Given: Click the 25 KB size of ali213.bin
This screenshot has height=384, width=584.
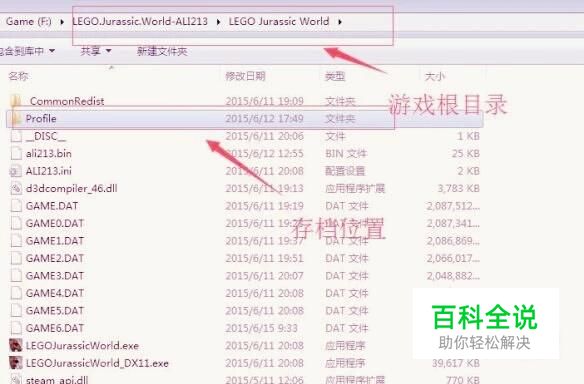Looking at the screenshot, I should 466,153.
